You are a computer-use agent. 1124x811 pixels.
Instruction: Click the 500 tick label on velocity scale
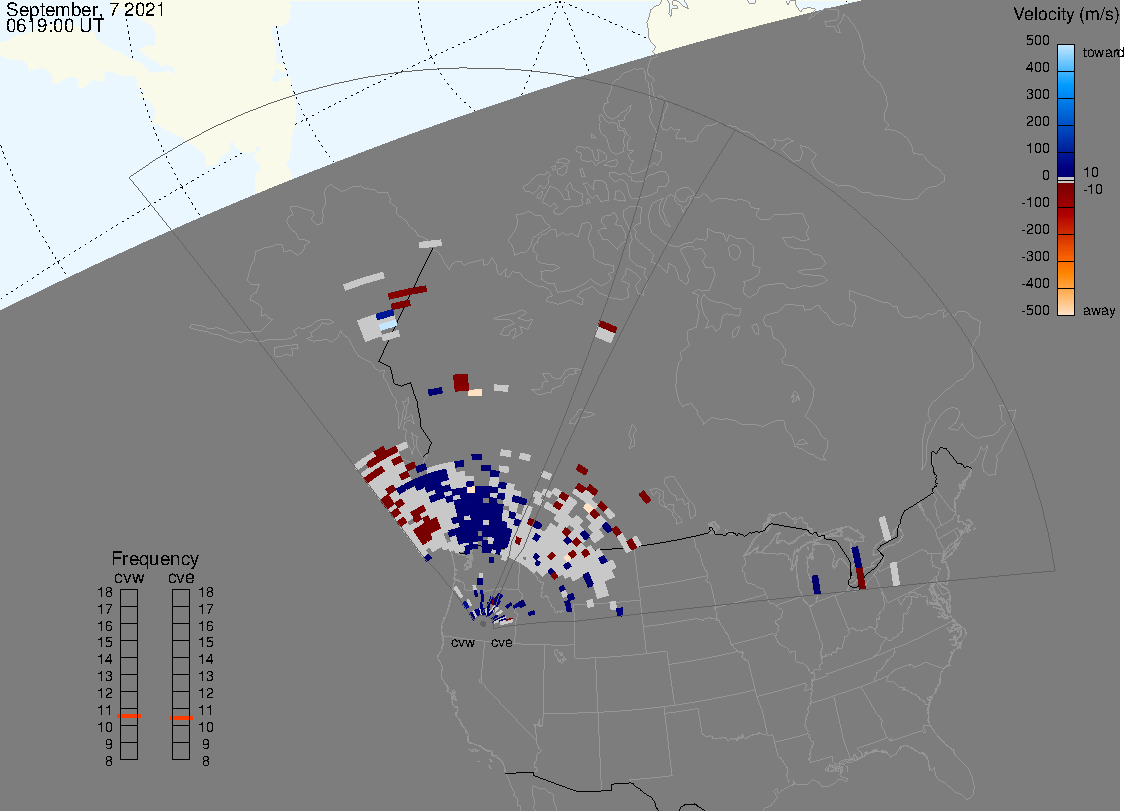coord(1037,40)
